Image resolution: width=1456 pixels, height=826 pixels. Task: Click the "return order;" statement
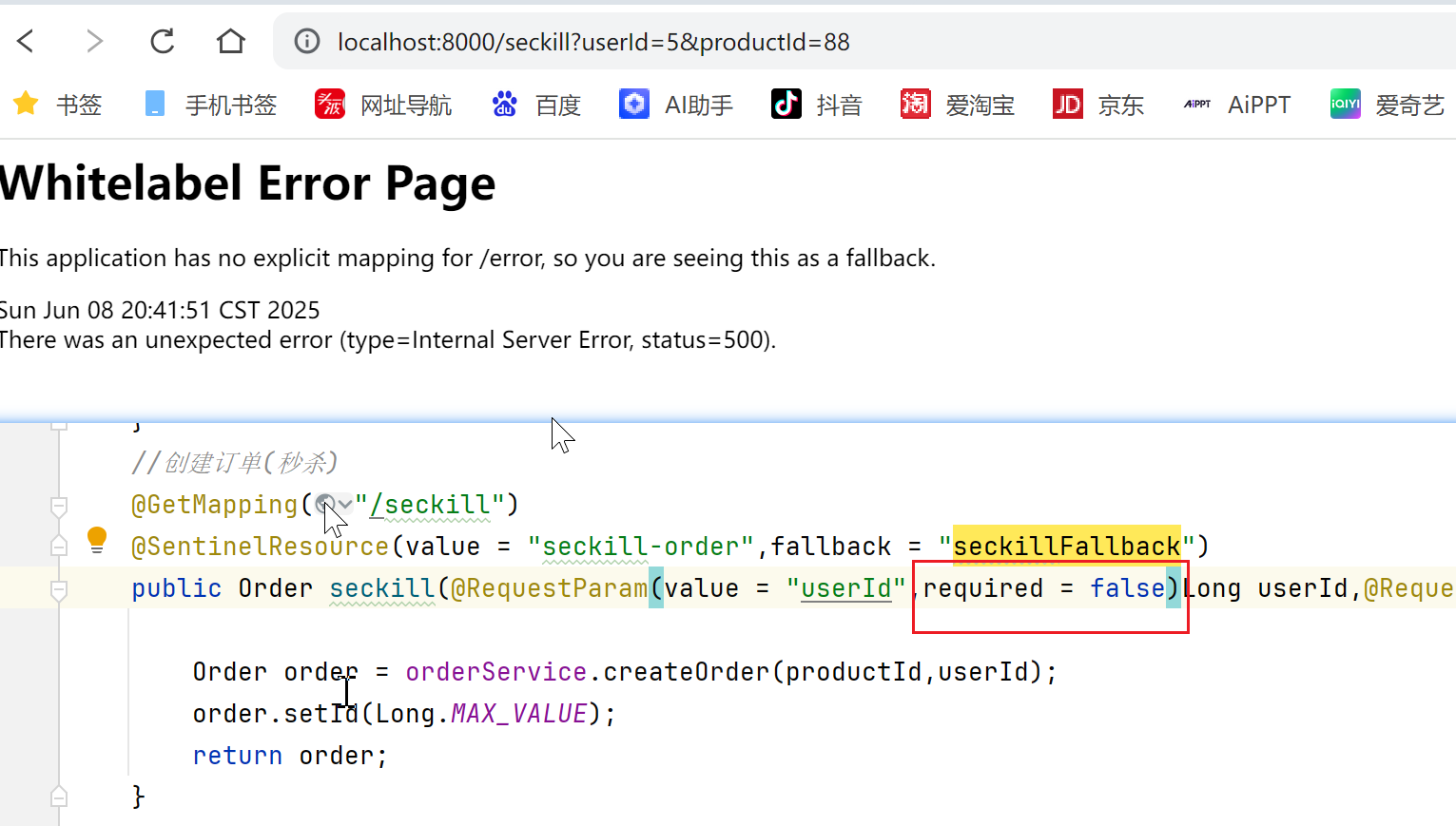click(x=290, y=756)
